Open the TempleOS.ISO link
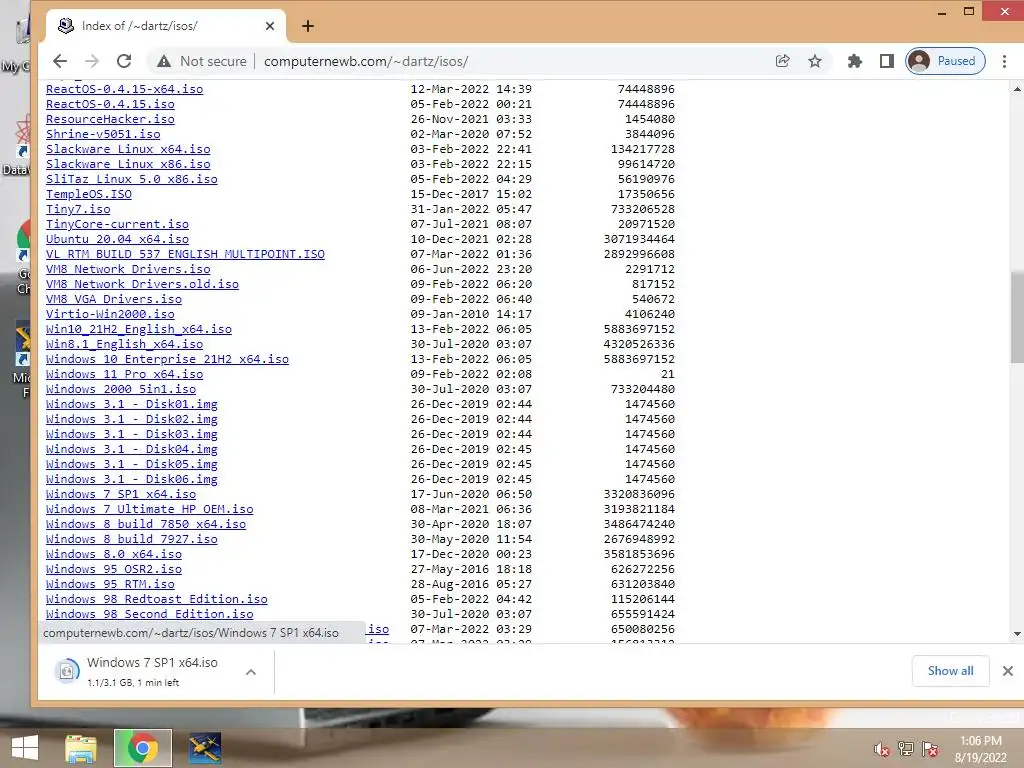The width and height of the screenshot is (1024, 768). coord(88,194)
